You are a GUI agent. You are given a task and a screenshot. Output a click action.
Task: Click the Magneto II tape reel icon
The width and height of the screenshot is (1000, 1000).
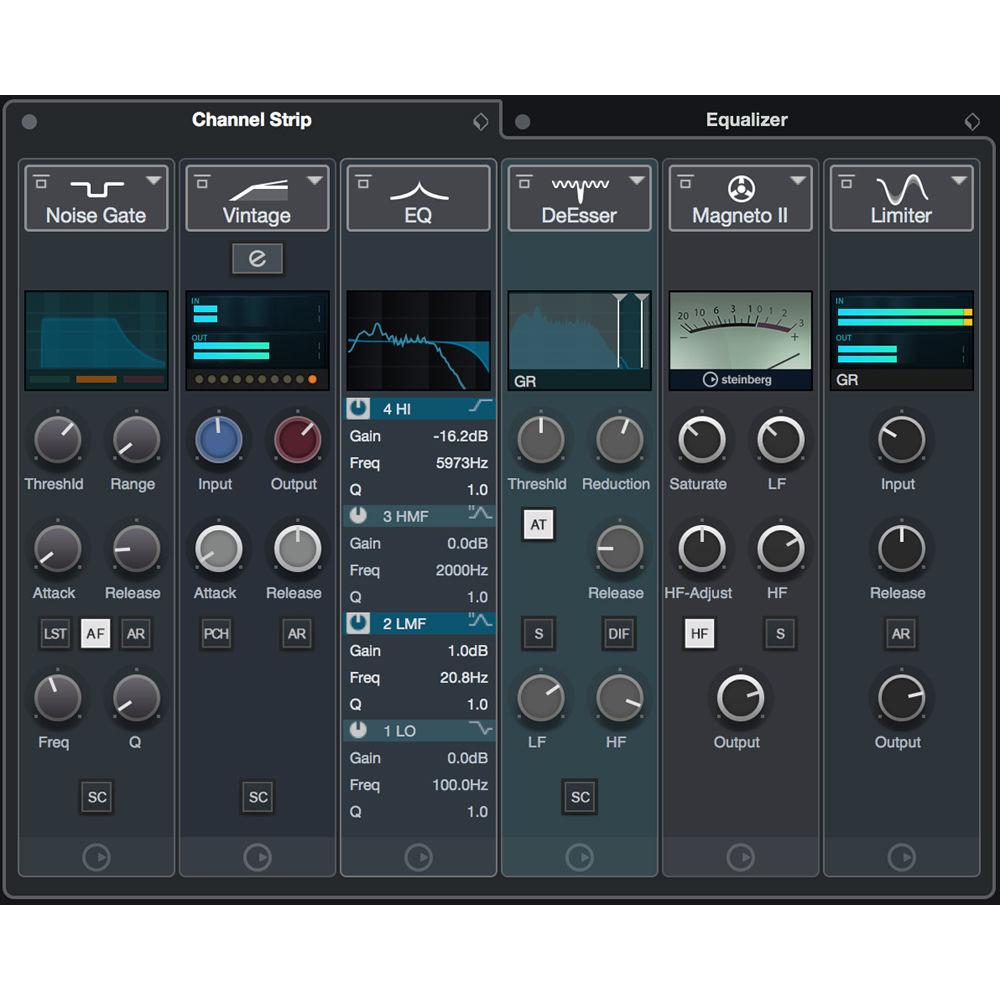(740, 190)
